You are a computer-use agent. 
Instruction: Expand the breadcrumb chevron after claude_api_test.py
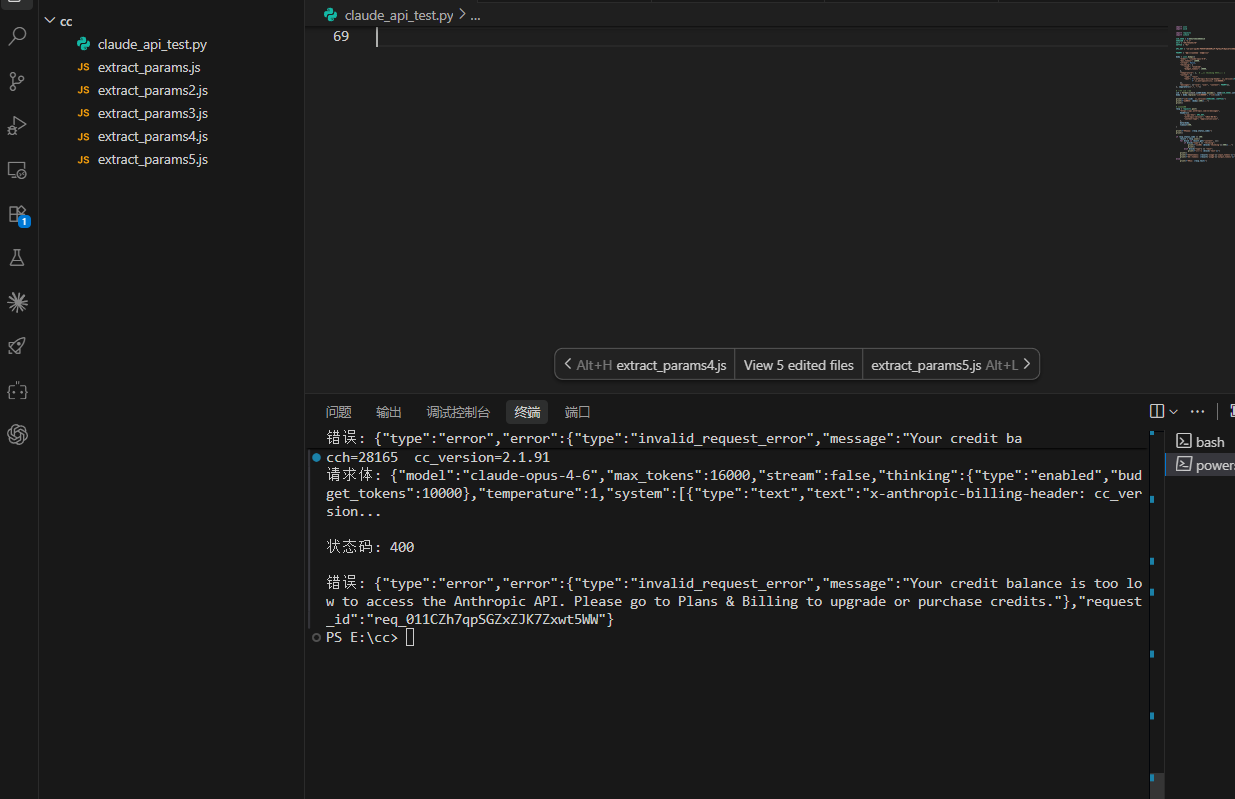pyautogui.click(x=462, y=15)
